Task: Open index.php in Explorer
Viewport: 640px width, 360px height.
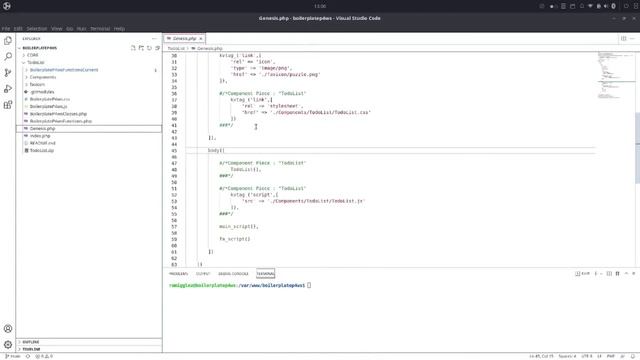Action: coord(40,136)
